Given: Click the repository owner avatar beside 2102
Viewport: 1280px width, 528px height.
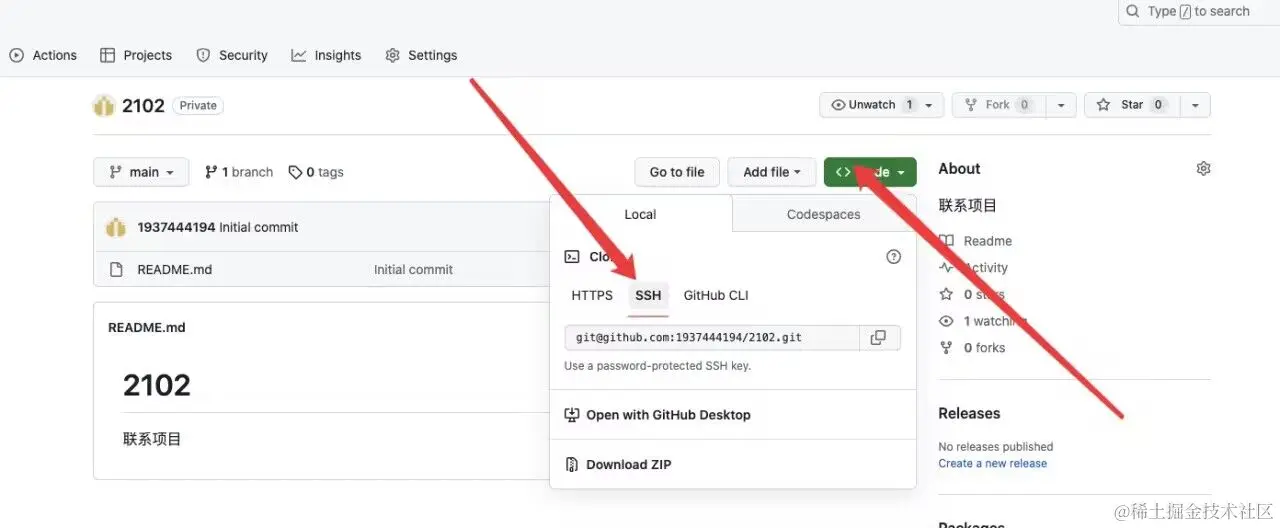Looking at the screenshot, I should (104, 105).
